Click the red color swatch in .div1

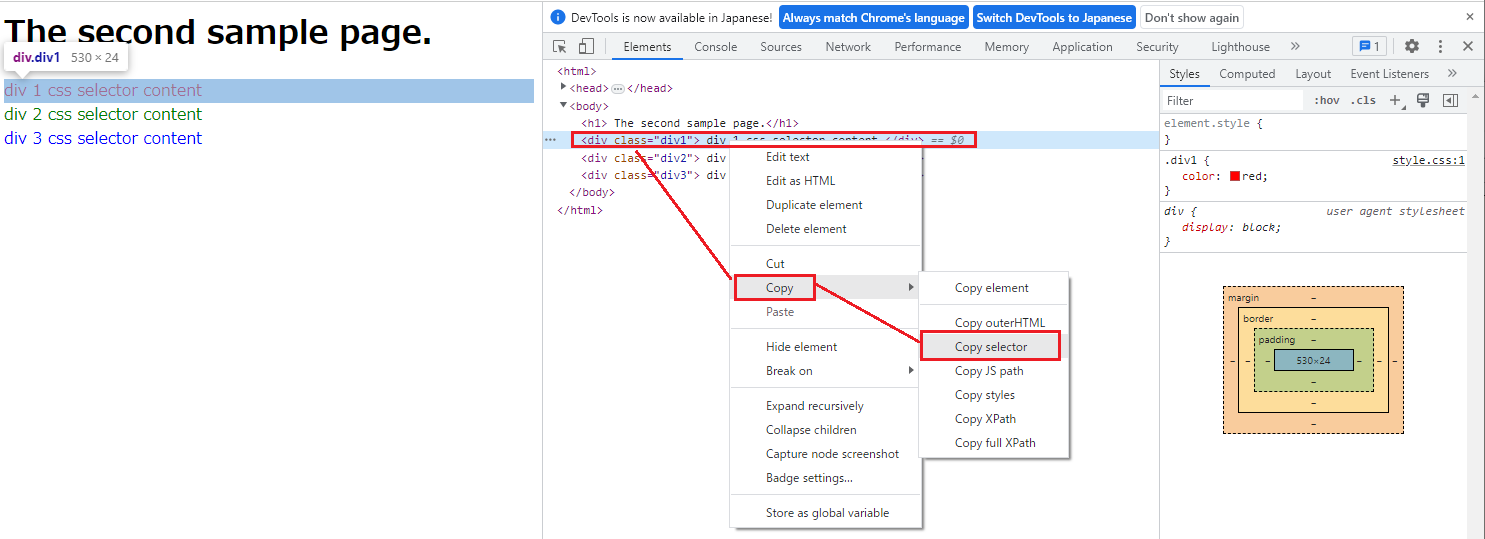point(1235,177)
